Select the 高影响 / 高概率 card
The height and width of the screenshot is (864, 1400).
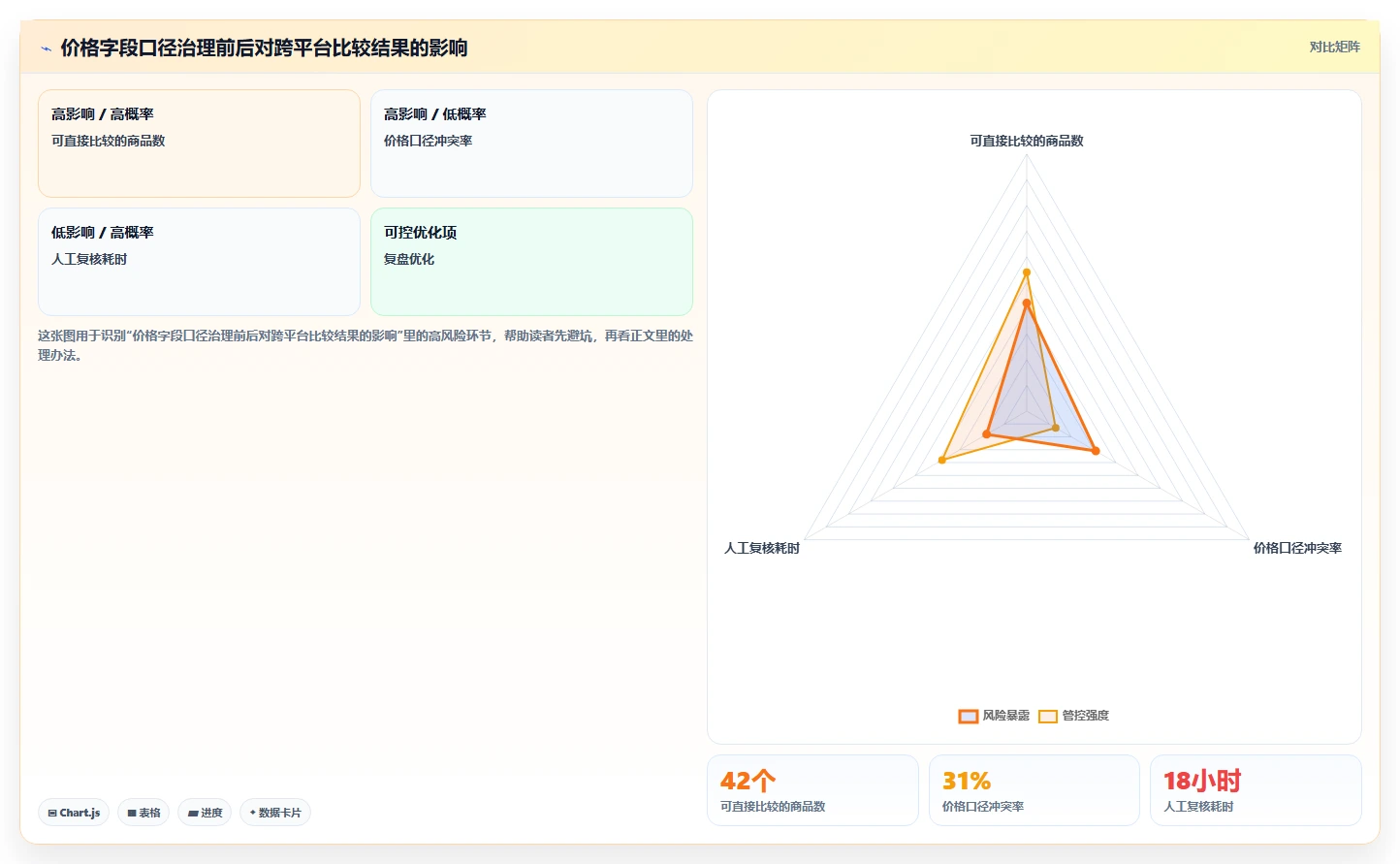click(199, 144)
